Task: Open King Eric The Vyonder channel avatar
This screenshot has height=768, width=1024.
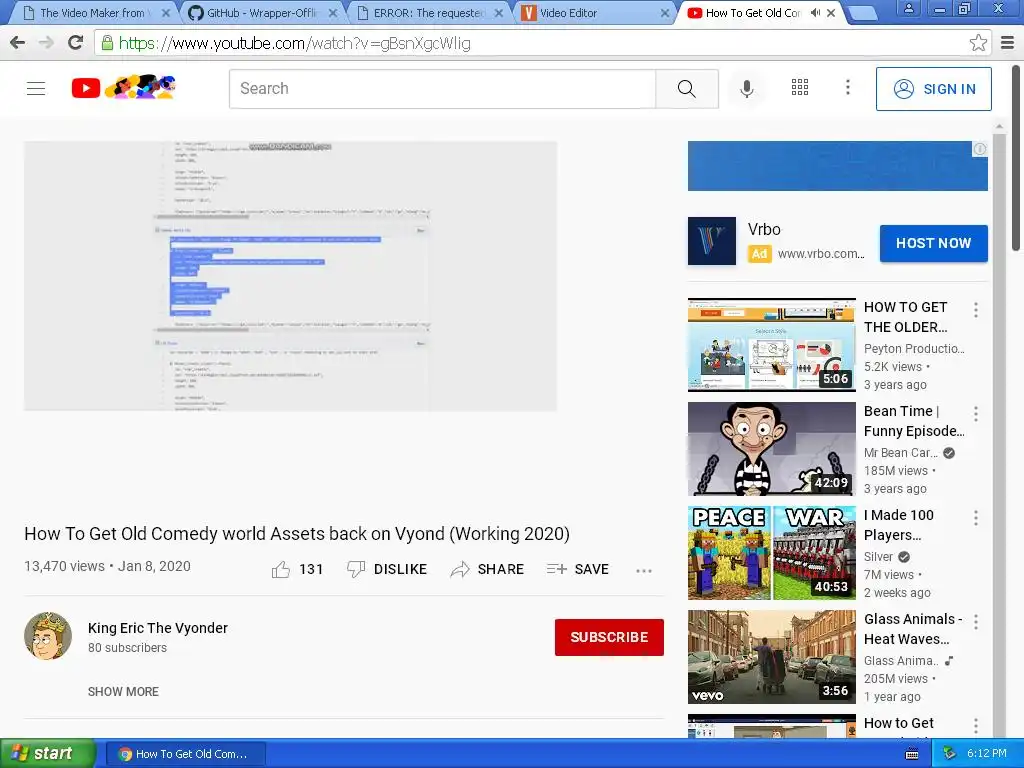Action: (x=48, y=636)
